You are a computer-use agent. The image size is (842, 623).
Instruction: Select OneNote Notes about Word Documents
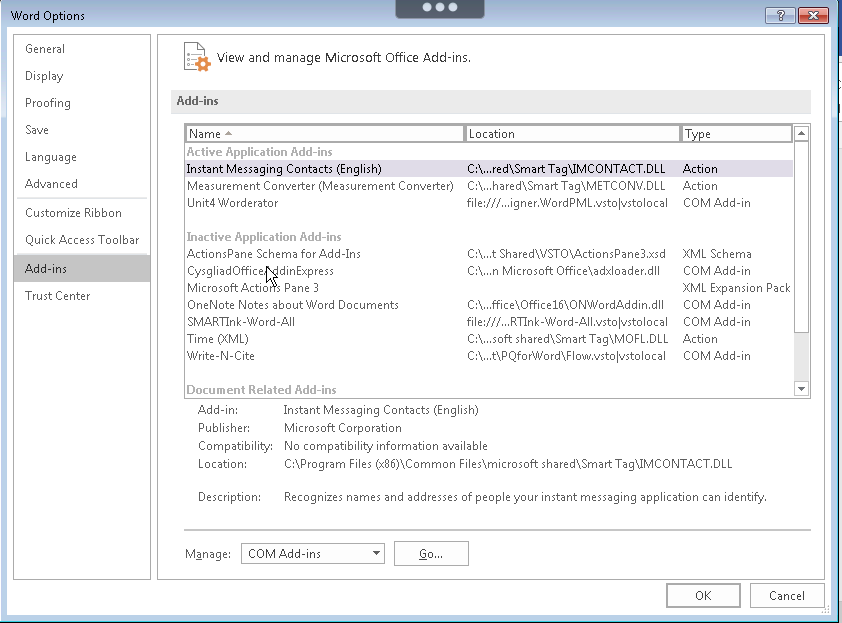tap(489, 305)
